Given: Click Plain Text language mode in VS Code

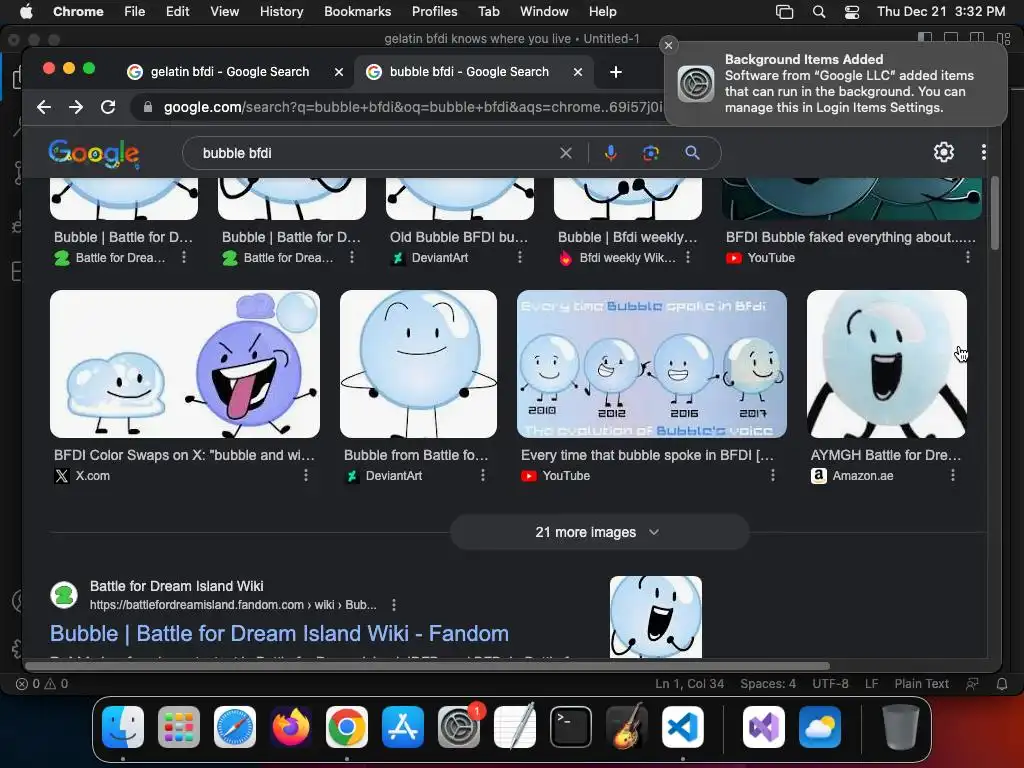Looking at the screenshot, I should tap(921, 684).
